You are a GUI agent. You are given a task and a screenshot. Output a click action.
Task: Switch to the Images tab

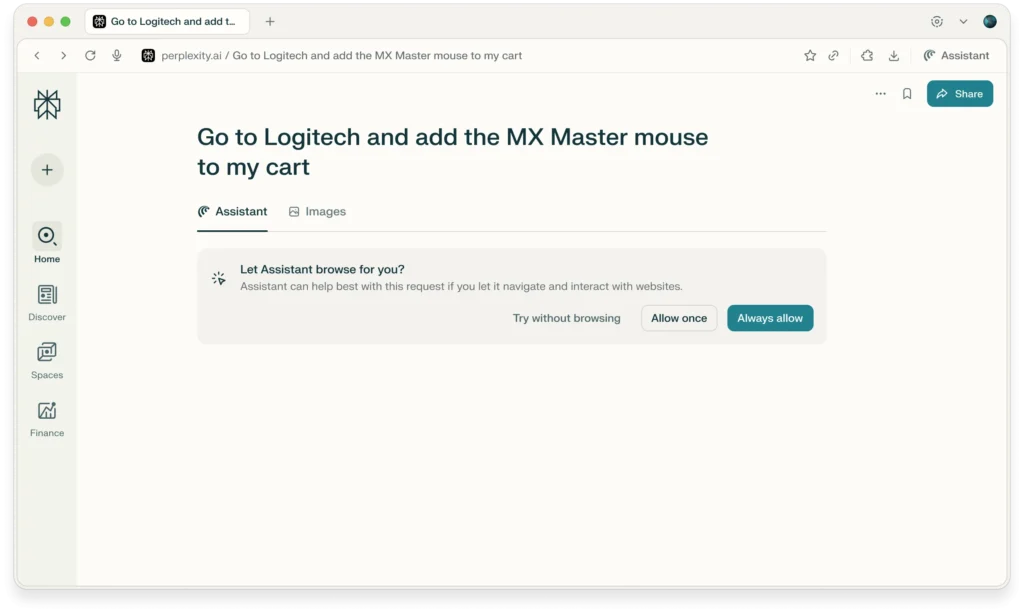tap(317, 211)
